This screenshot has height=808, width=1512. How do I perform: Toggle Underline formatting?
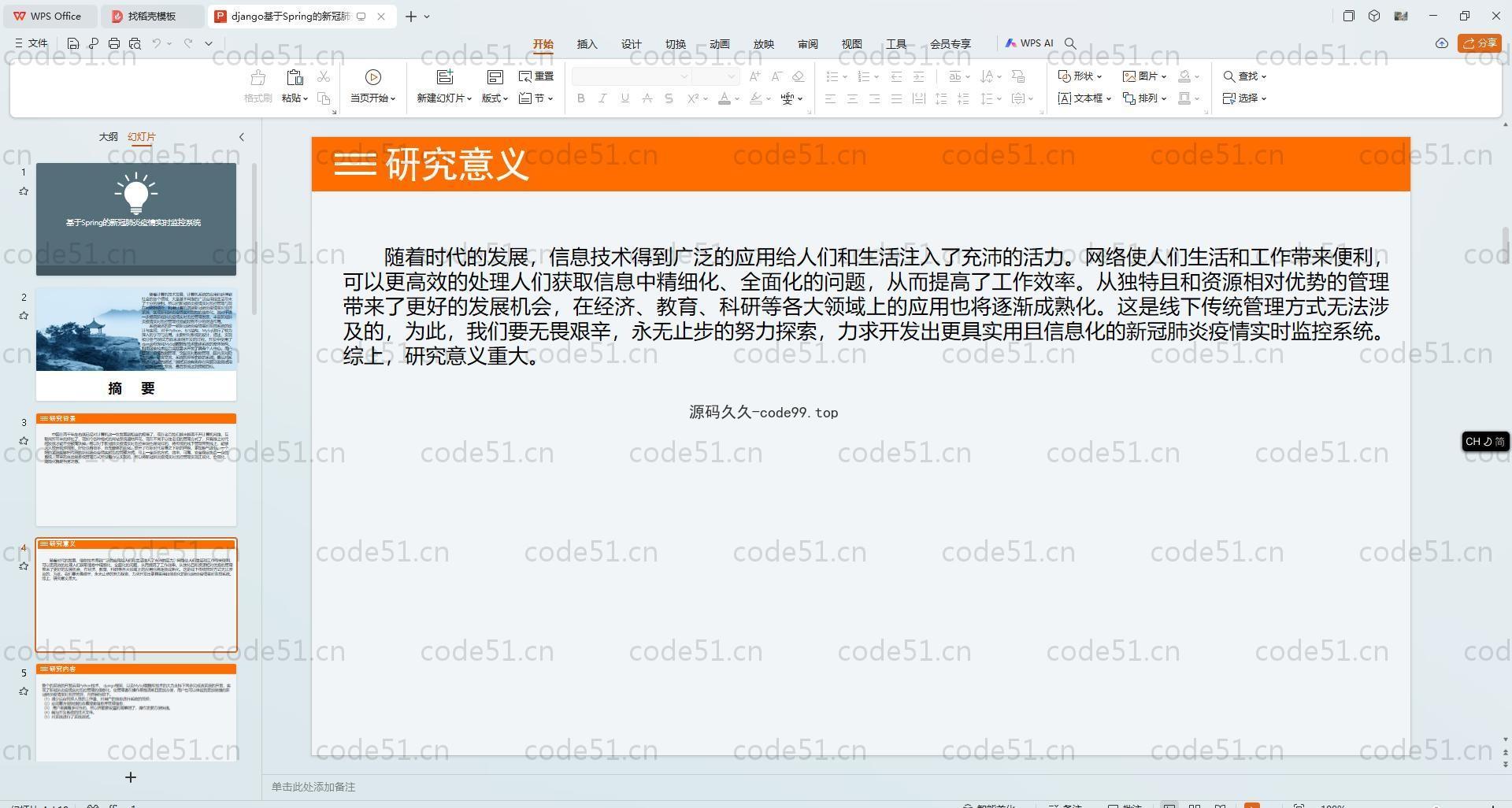pos(625,98)
